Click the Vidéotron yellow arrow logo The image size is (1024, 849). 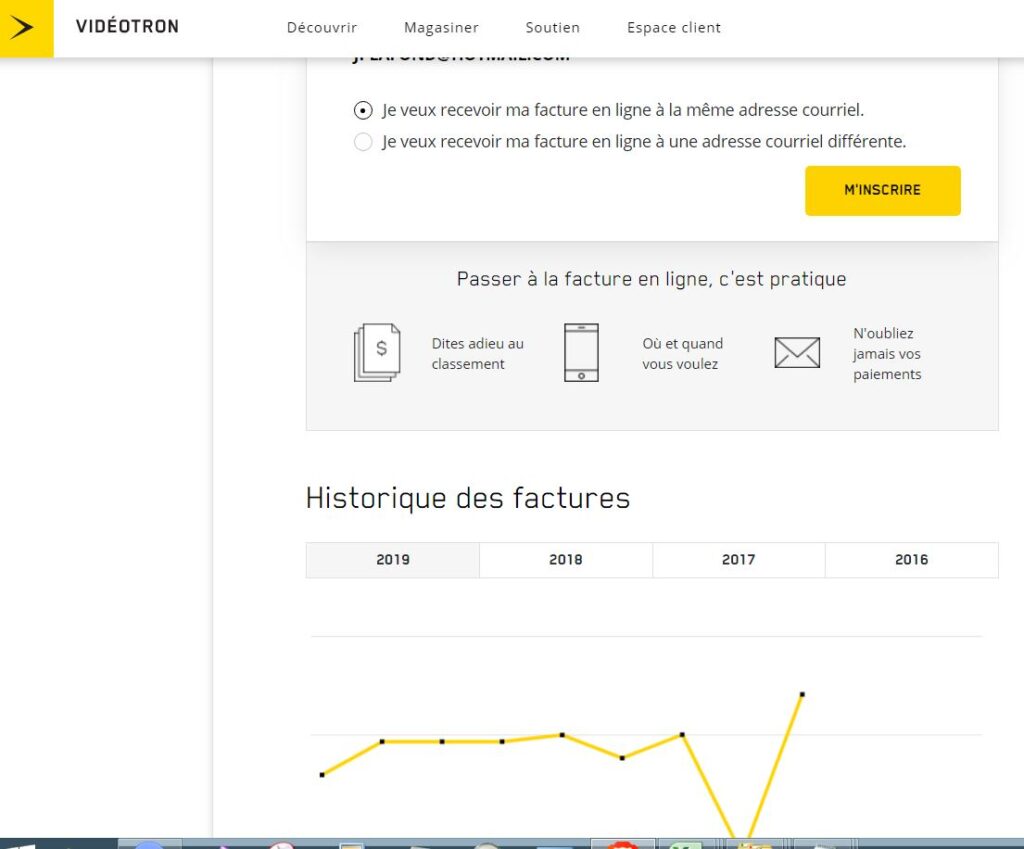pos(26,28)
